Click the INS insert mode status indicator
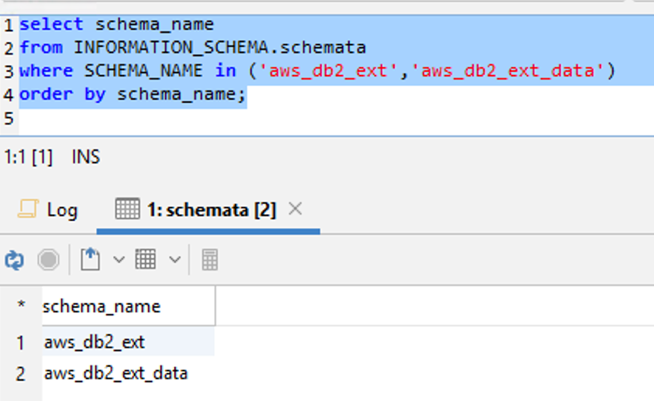This screenshot has width=654, height=401. click(x=86, y=157)
